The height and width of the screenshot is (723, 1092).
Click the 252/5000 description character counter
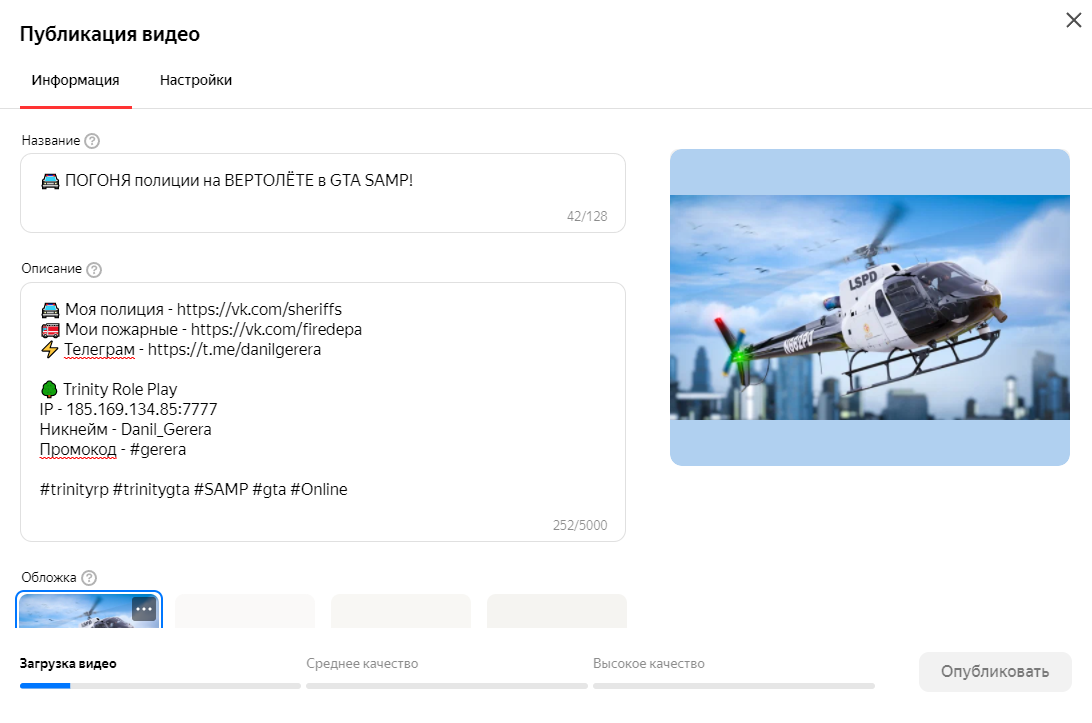coord(580,525)
